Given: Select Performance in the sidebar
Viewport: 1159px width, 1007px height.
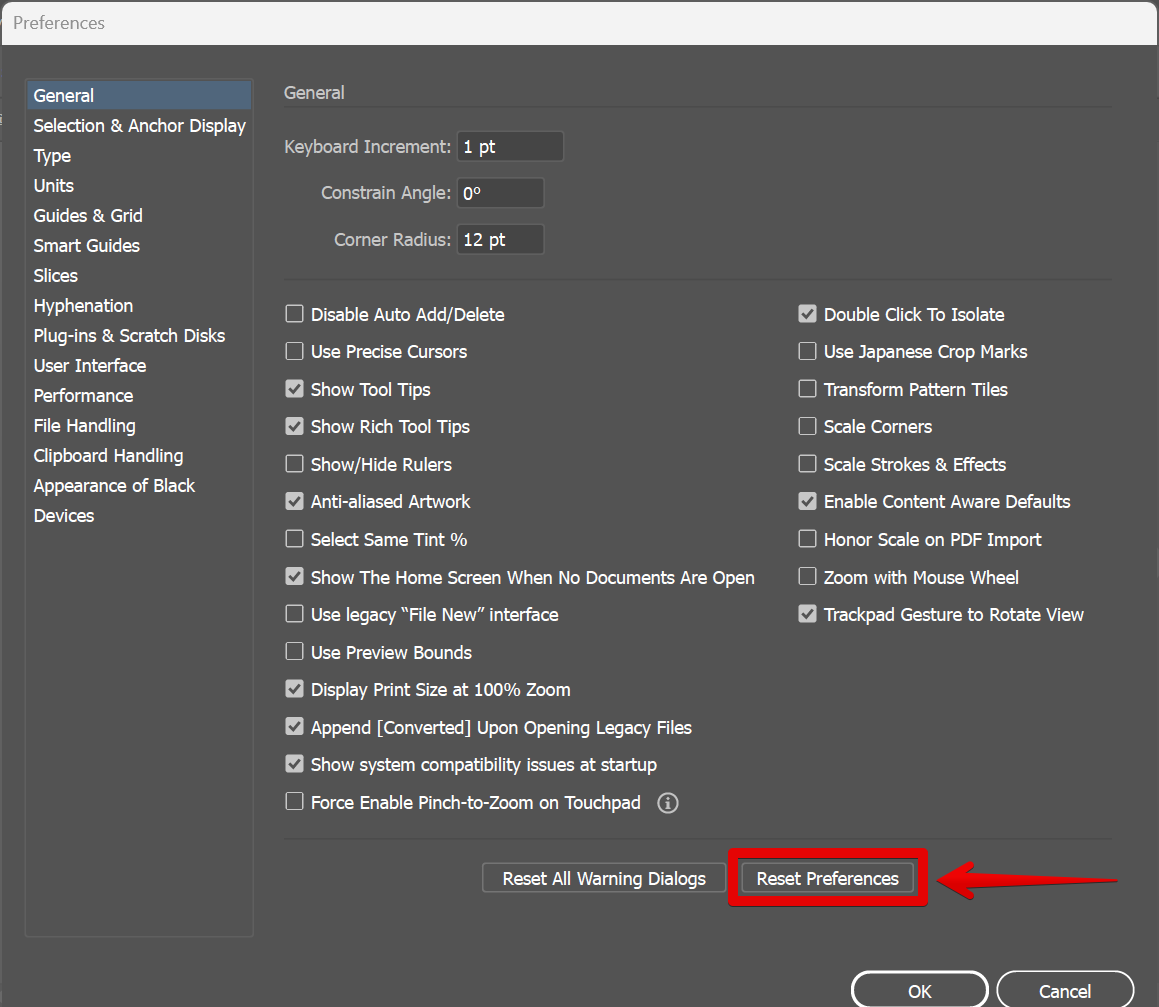Looking at the screenshot, I should click(x=83, y=396).
